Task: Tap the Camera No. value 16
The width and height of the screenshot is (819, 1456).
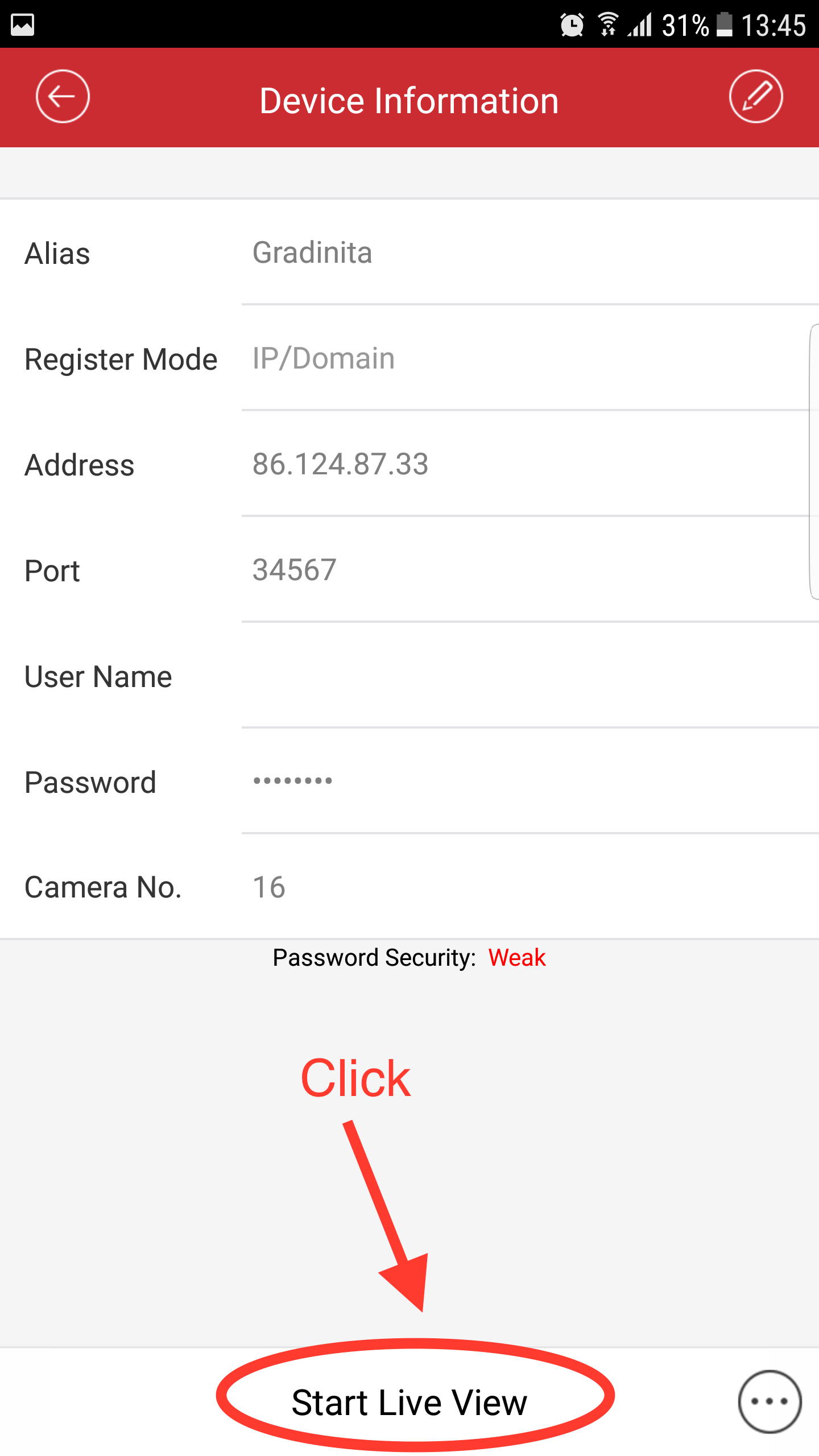Action: [x=269, y=887]
